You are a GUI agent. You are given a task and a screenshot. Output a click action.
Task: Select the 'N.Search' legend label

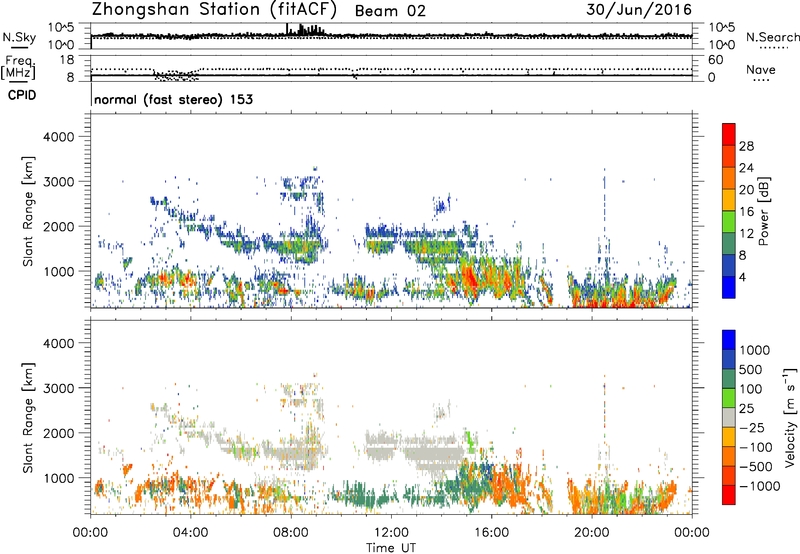[772, 37]
